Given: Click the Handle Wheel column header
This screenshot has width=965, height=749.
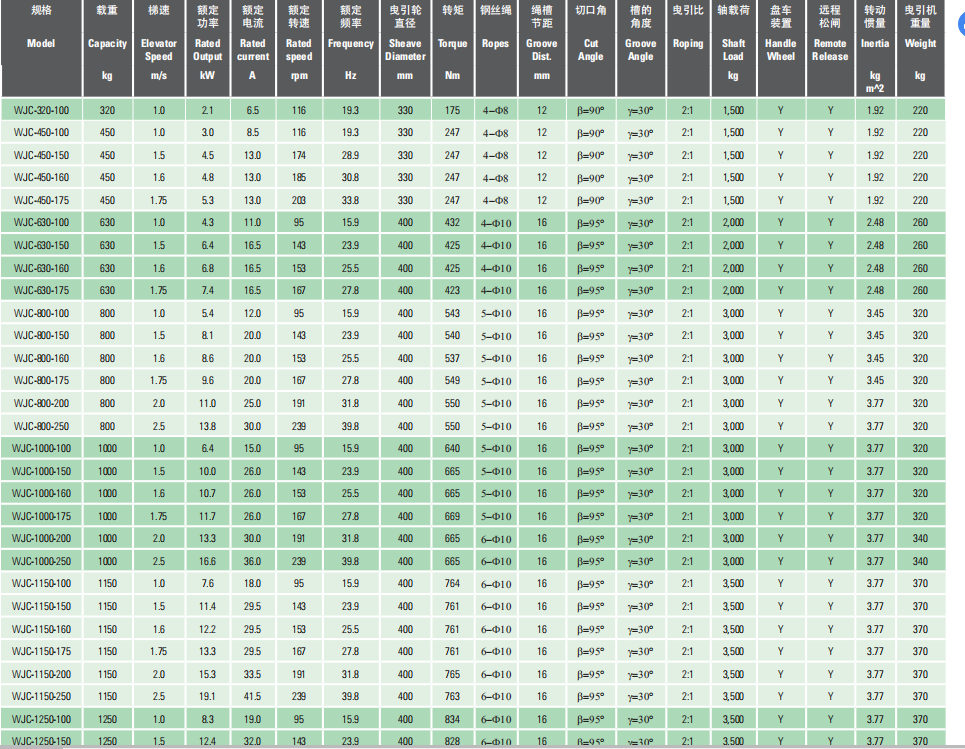Looking at the screenshot, I should [780, 48].
